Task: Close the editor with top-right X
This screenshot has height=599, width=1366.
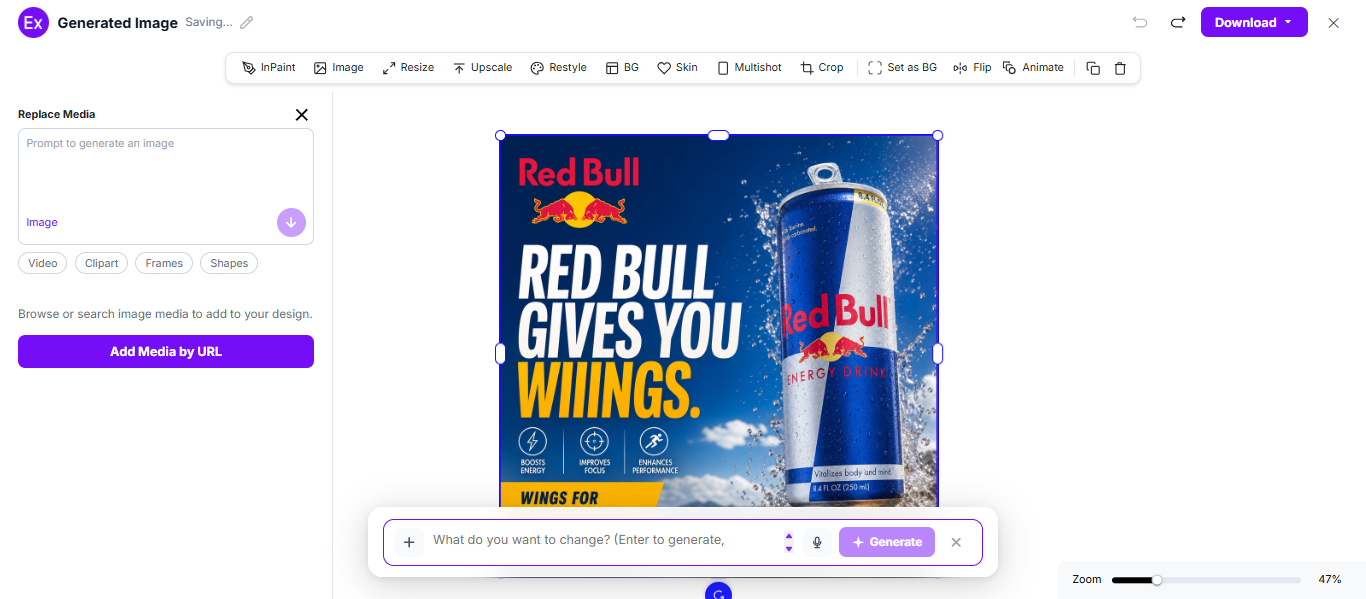Action: 1333,23
